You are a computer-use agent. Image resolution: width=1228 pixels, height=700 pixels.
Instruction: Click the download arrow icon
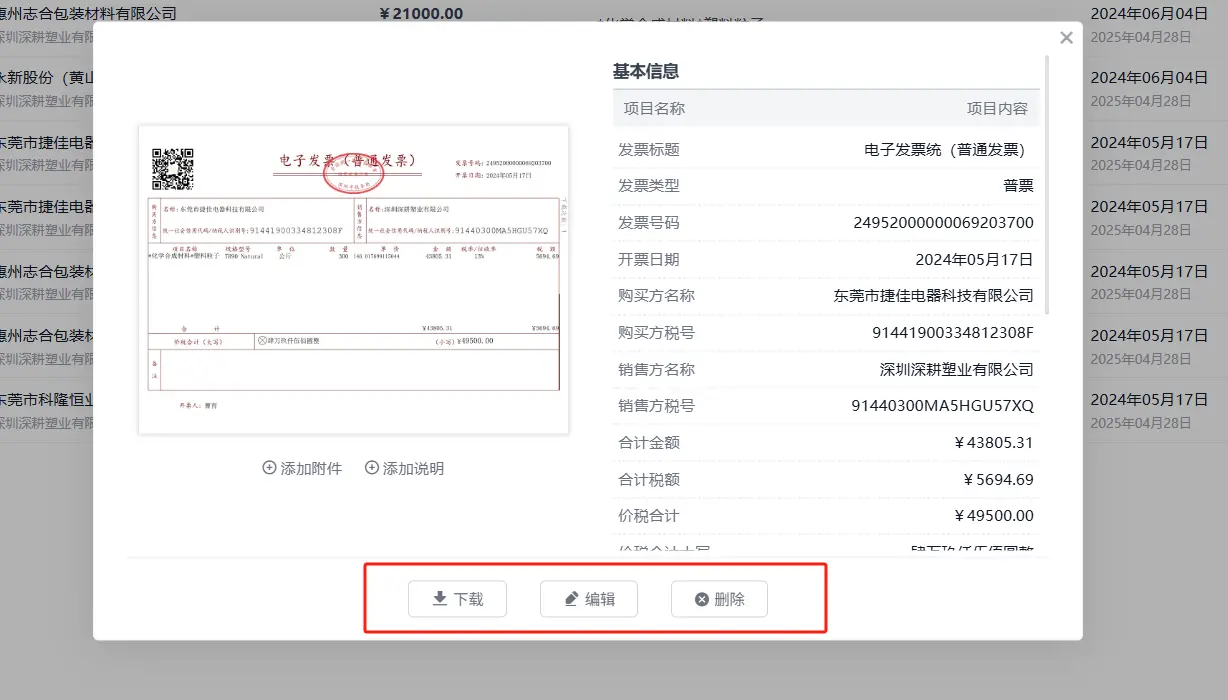coord(439,599)
